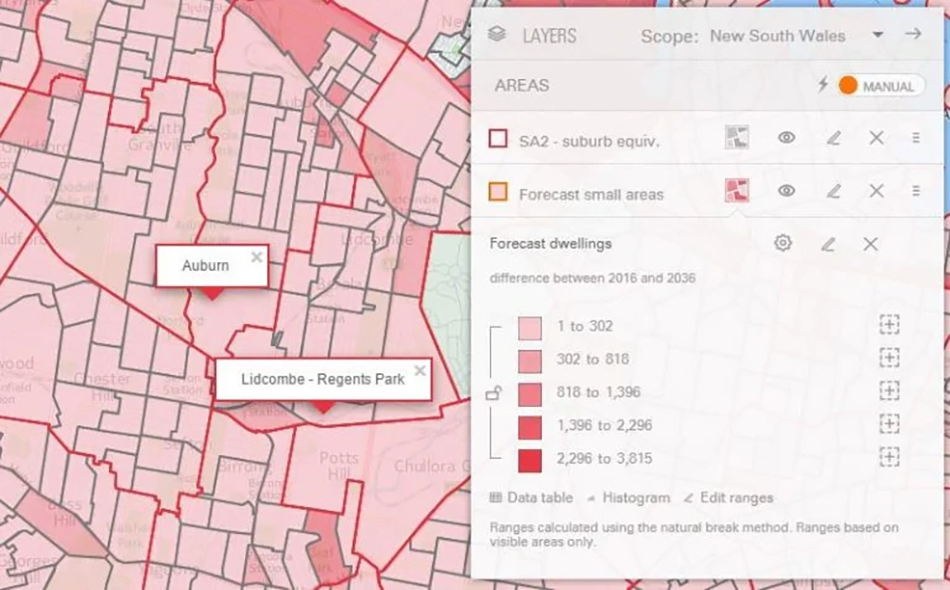The width and height of the screenshot is (950, 590).
Task: Hide the Forecast small areas layer
Action: point(786,191)
